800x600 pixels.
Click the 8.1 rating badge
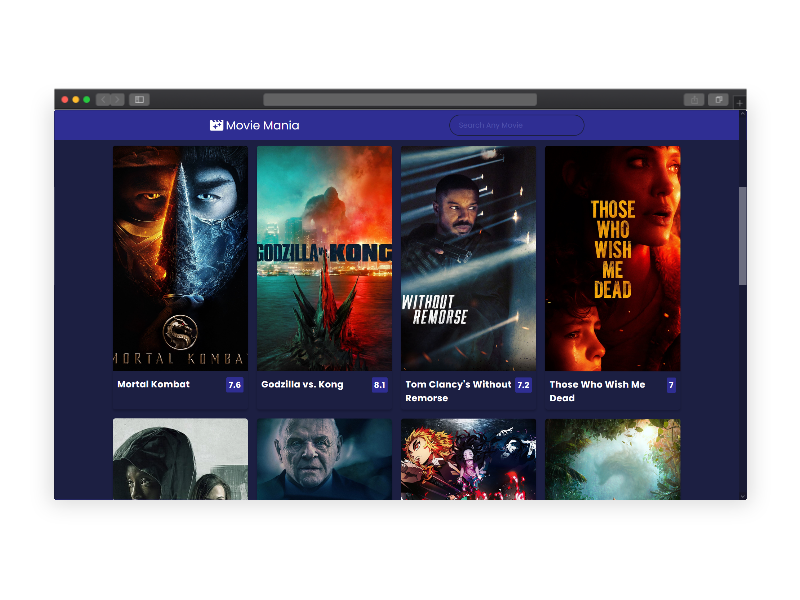[380, 385]
